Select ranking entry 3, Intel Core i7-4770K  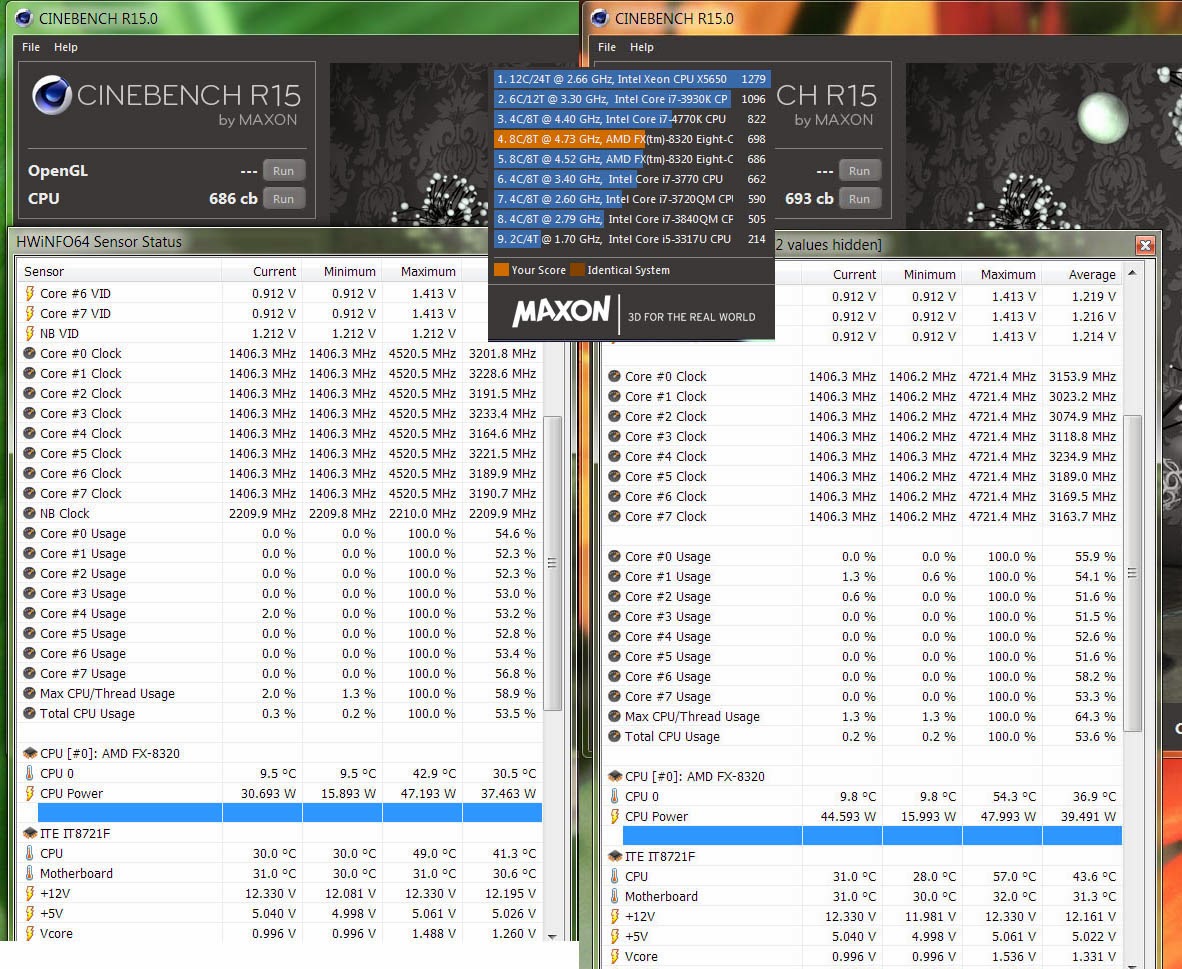click(632, 119)
